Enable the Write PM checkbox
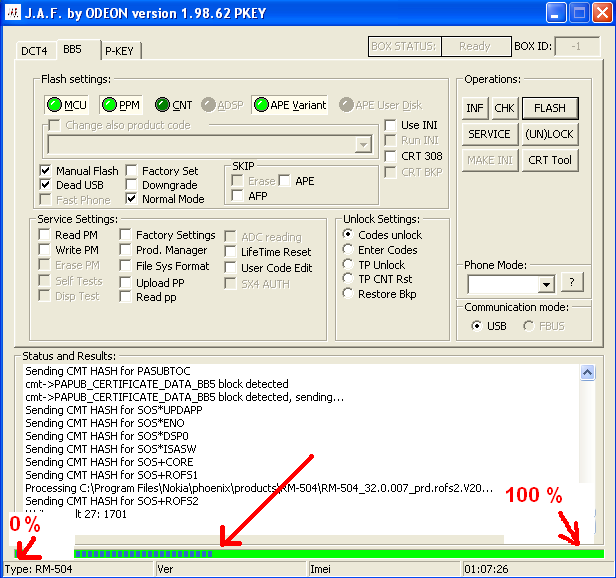The height and width of the screenshot is (578, 616). 44,250
